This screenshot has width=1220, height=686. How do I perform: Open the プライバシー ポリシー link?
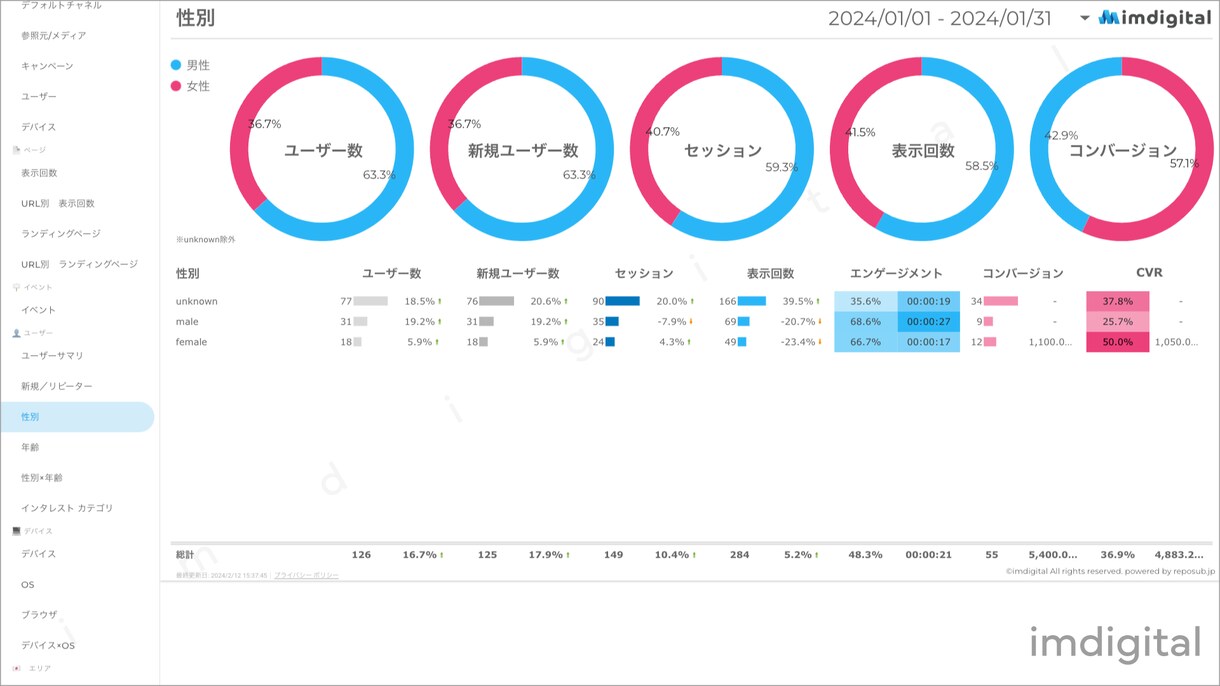[306, 576]
